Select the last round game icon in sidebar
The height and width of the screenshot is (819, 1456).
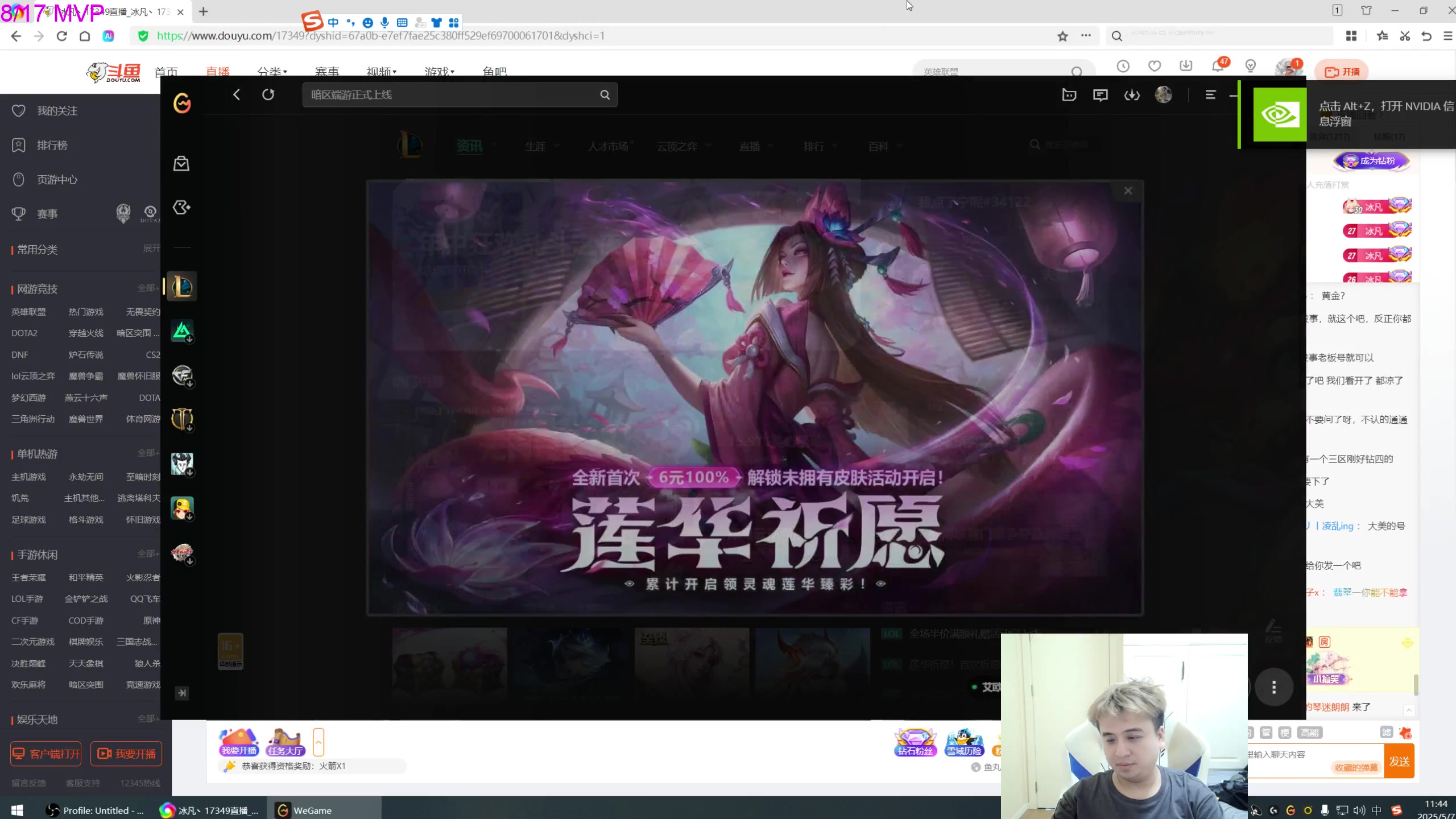[182, 553]
